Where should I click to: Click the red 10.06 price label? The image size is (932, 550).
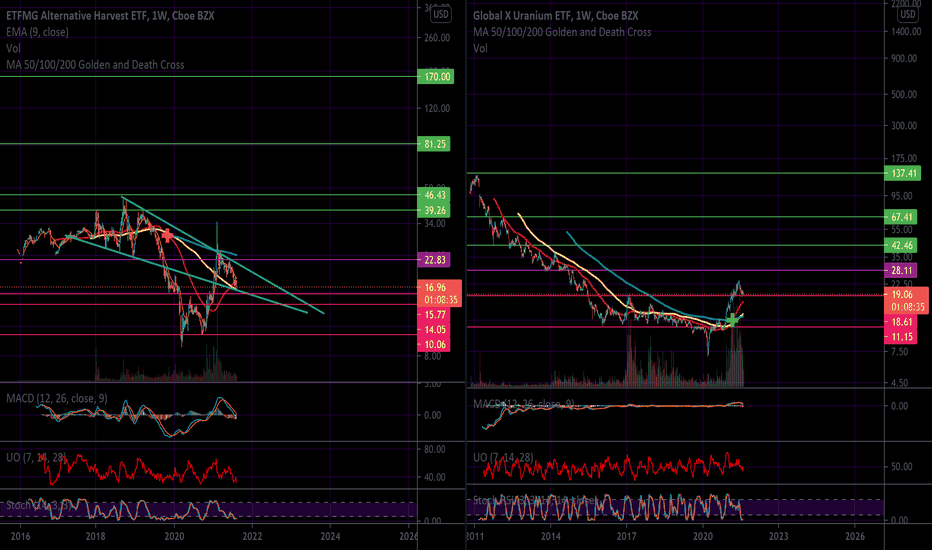[434, 344]
